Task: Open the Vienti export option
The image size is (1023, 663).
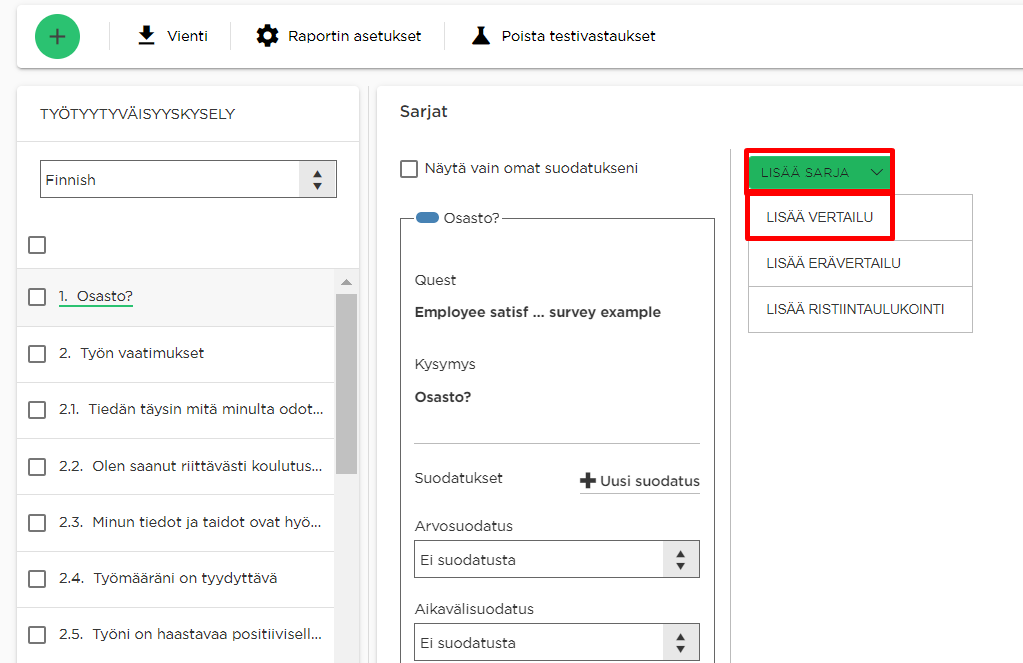Action: tap(173, 36)
